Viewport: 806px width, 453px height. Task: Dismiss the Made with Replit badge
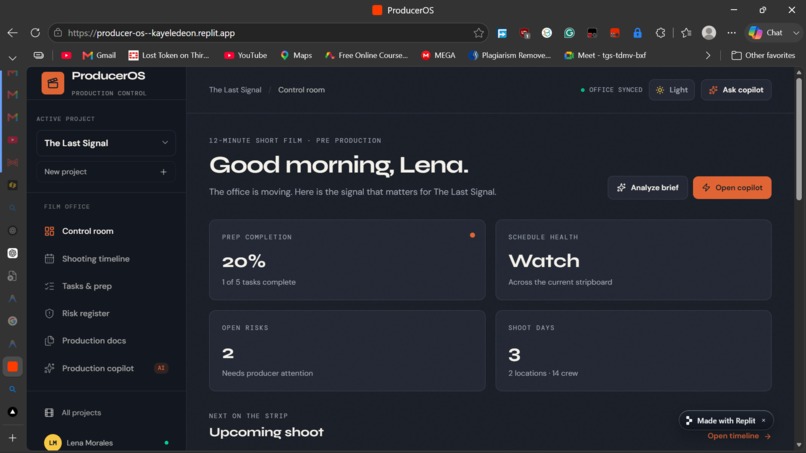764,421
